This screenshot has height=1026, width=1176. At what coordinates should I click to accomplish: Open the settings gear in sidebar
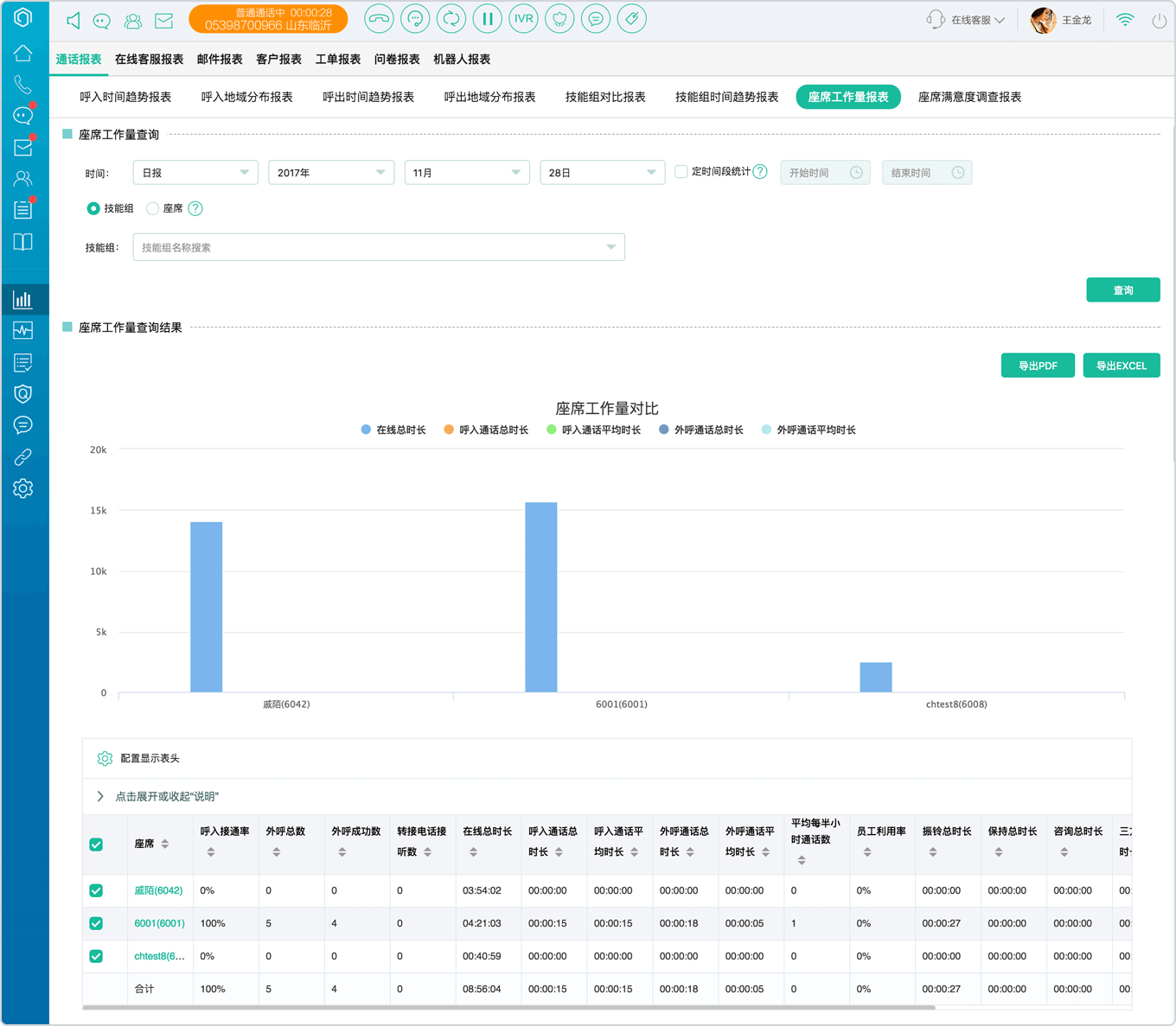pyautogui.click(x=23, y=488)
